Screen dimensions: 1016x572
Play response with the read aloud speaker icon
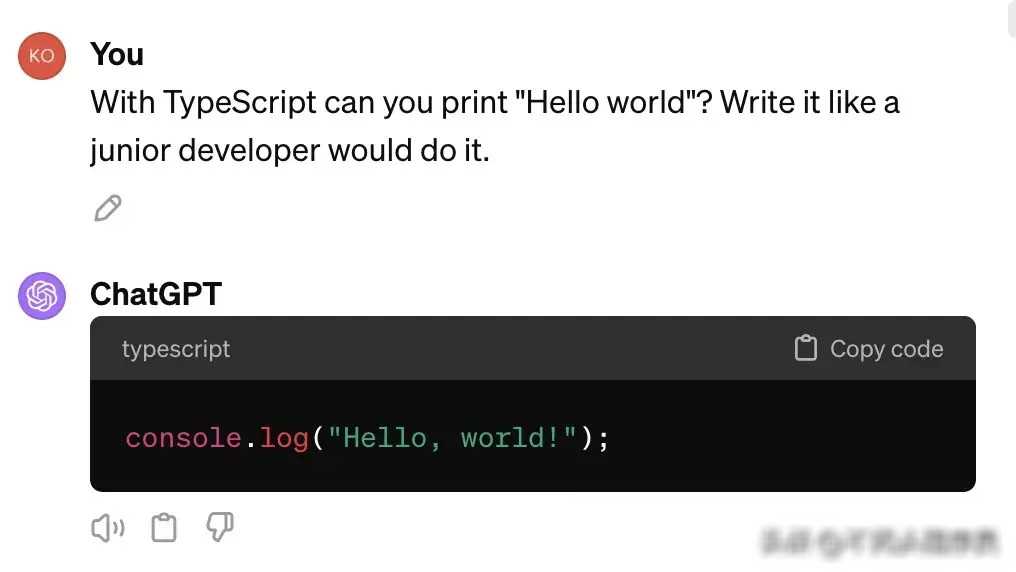coord(108,528)
